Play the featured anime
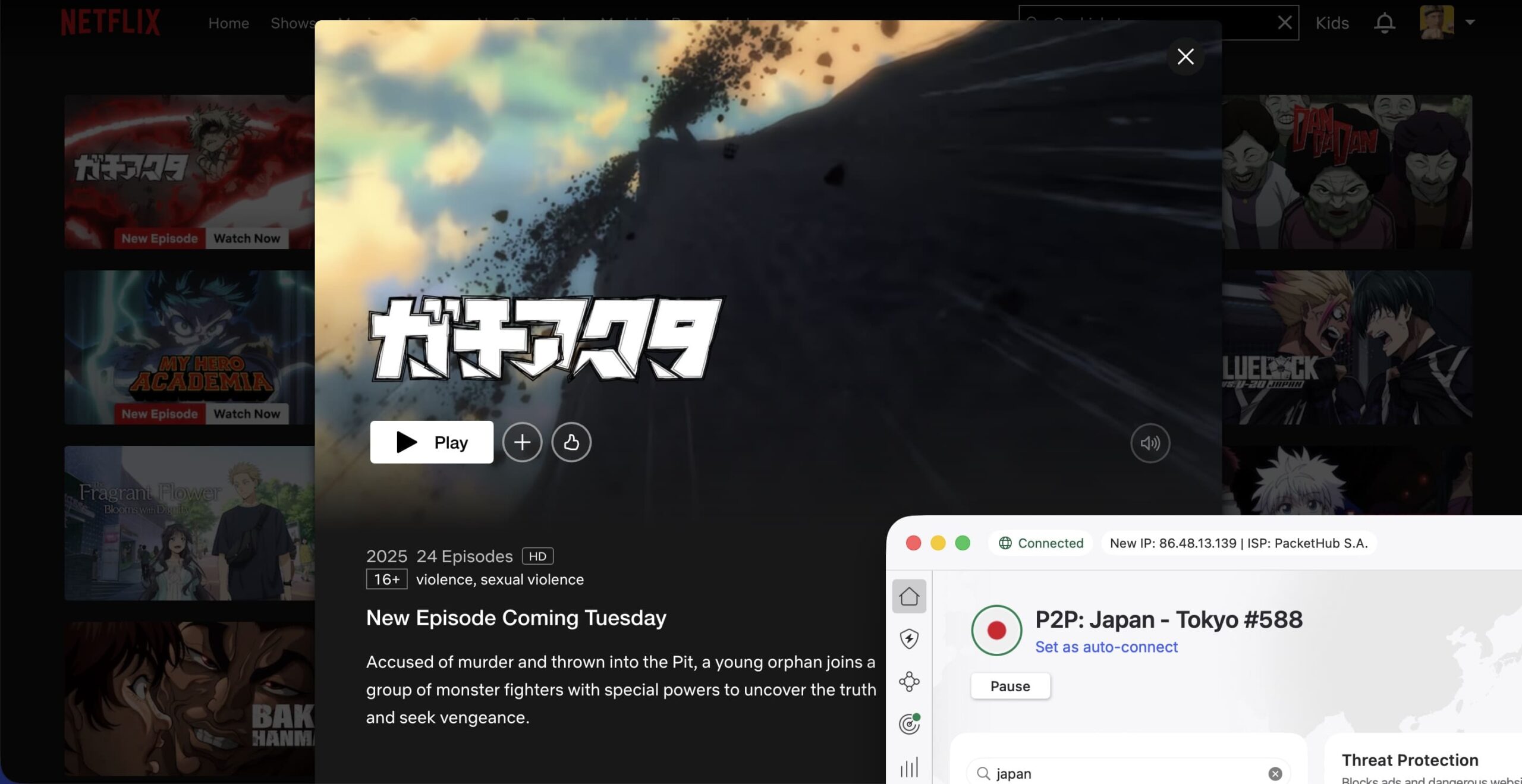Screen dimensions: 1522x784 tap(432, 442)
